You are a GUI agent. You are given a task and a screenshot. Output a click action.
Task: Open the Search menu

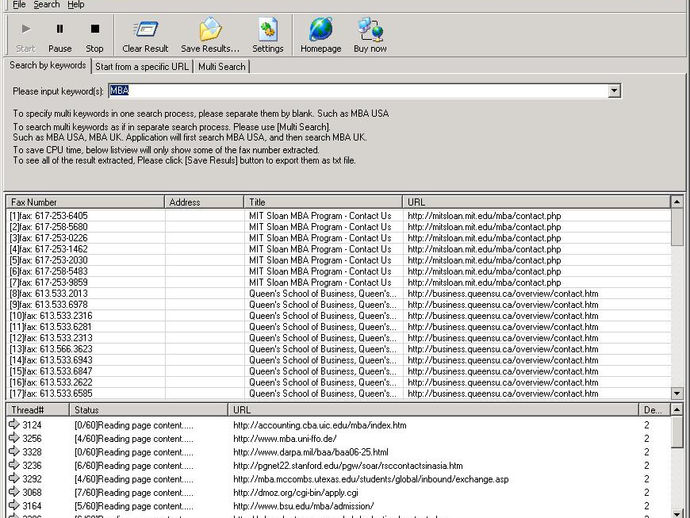pos(46,5)
